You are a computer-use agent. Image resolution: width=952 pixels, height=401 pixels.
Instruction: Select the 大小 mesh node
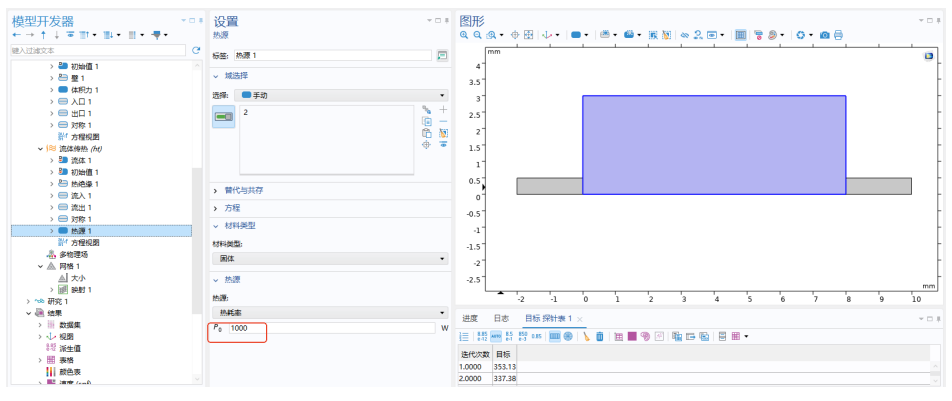pos(78,278)
